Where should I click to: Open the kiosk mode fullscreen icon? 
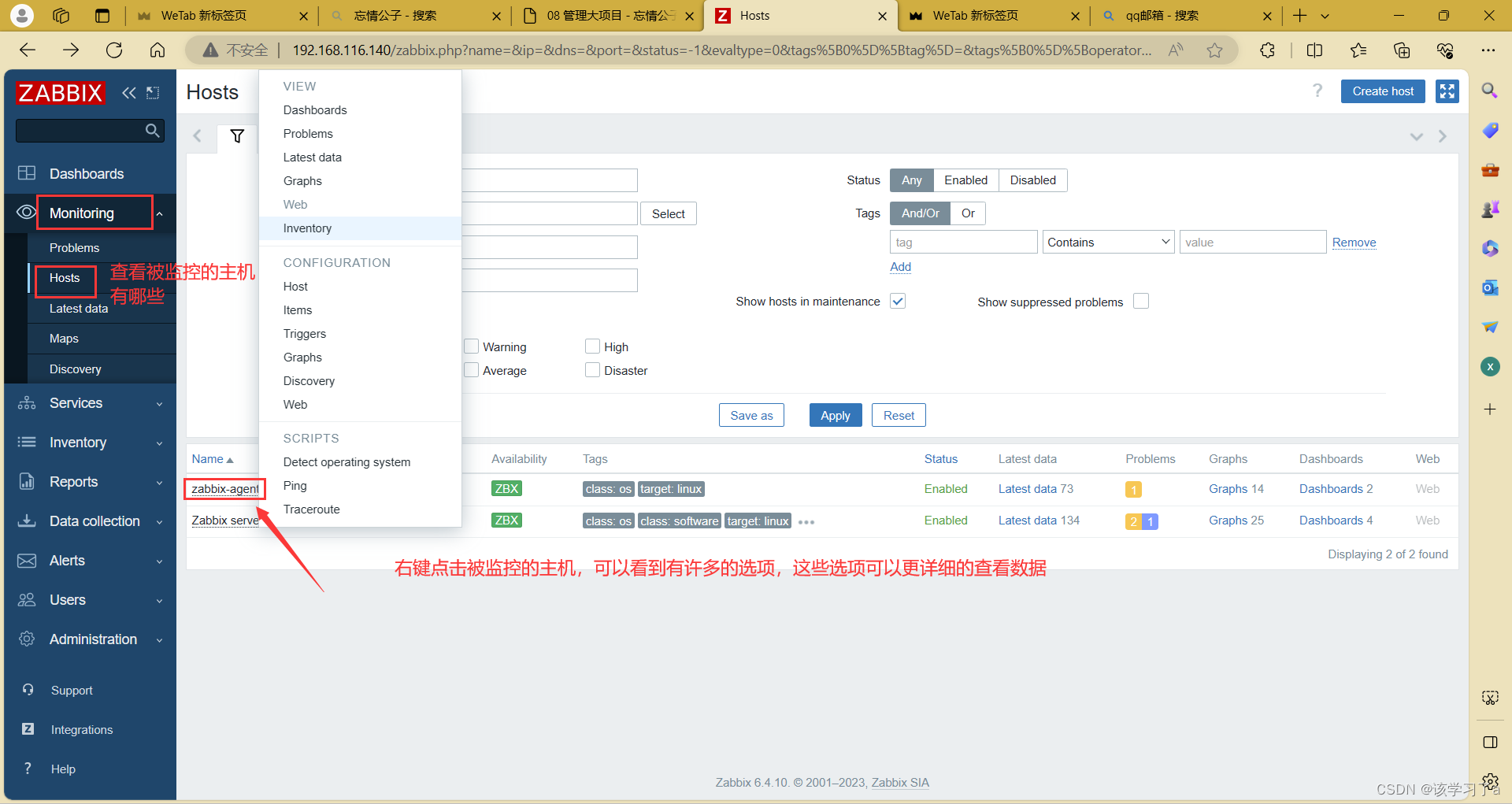click(x=1447, y=91)
